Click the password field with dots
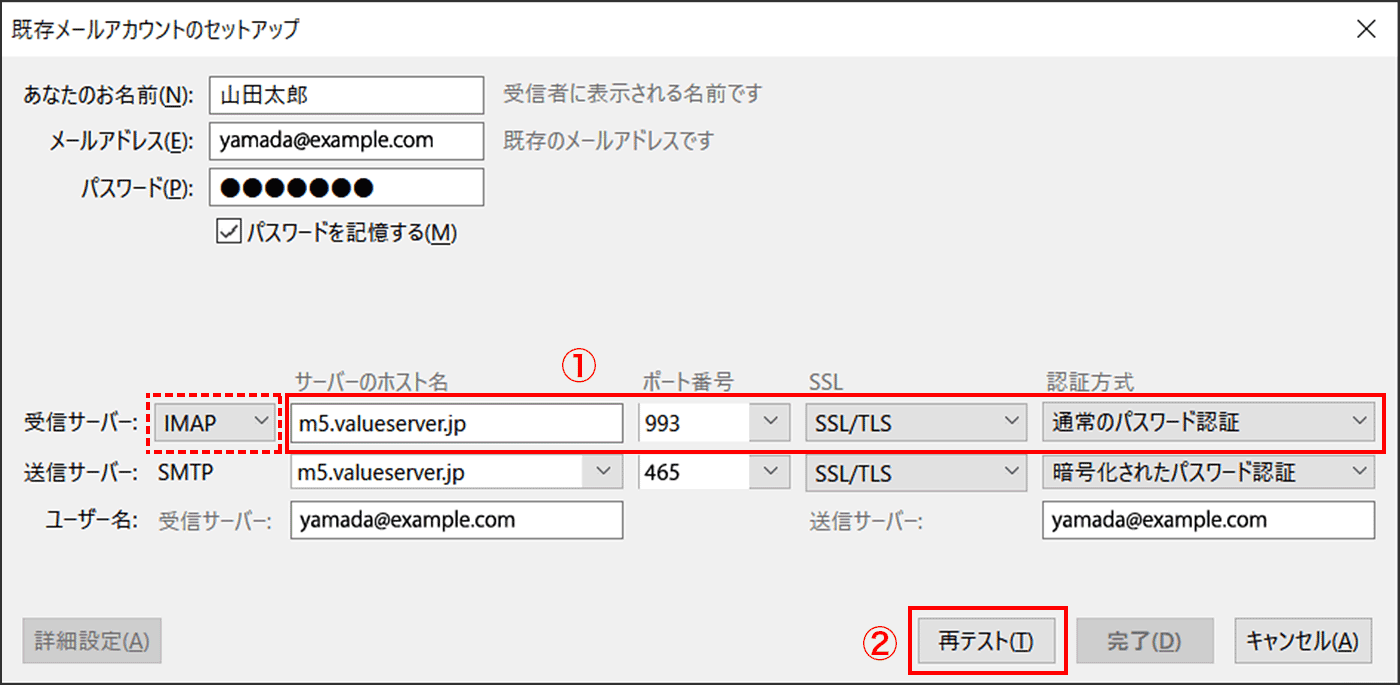Image resolution: width=1400 pixels, height=685 pixels. click(x=346, y=187)
